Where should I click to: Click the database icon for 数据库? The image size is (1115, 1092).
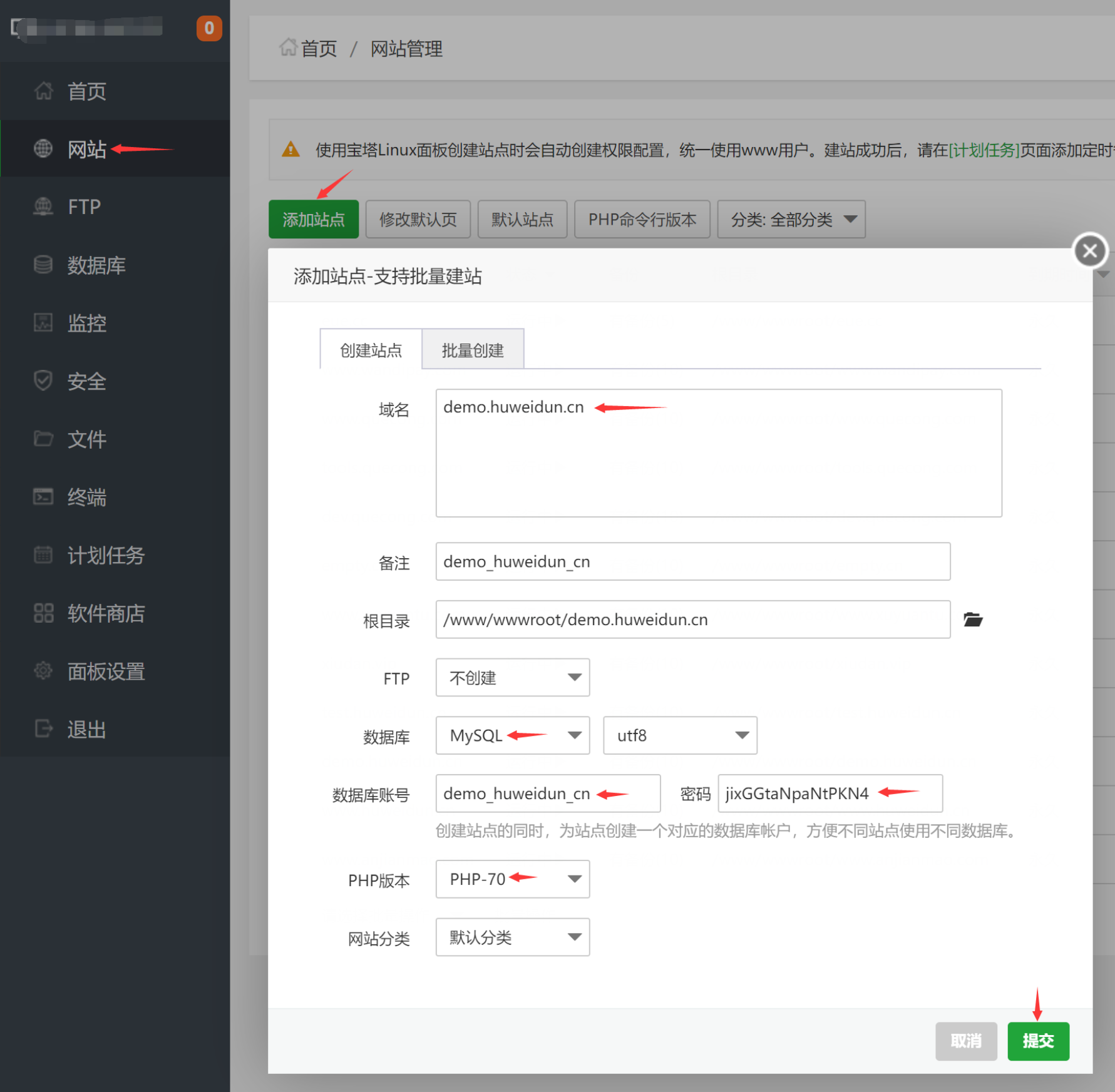pyautogui.click(x=43, y=265)
